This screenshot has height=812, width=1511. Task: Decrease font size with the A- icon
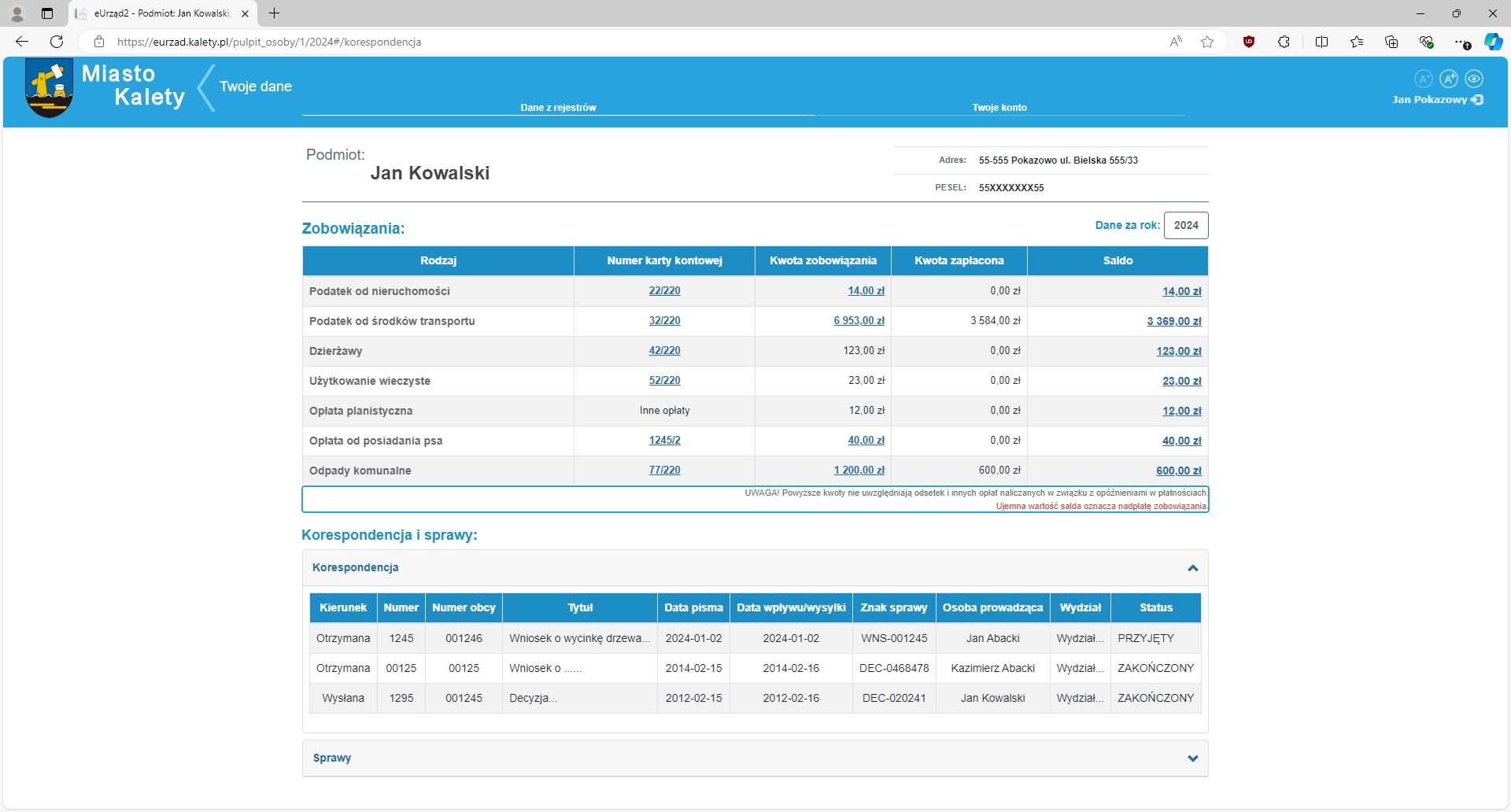point(1423,79)
